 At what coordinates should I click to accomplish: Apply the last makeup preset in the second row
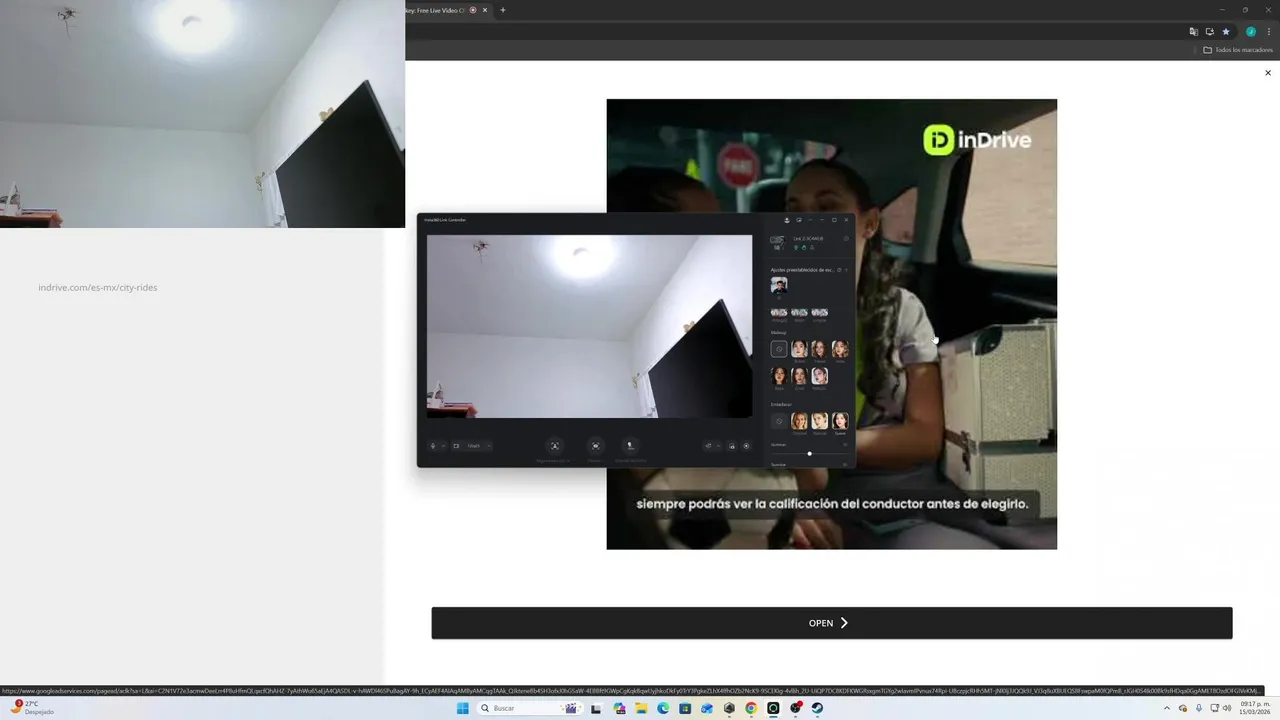tap(820, 376)
